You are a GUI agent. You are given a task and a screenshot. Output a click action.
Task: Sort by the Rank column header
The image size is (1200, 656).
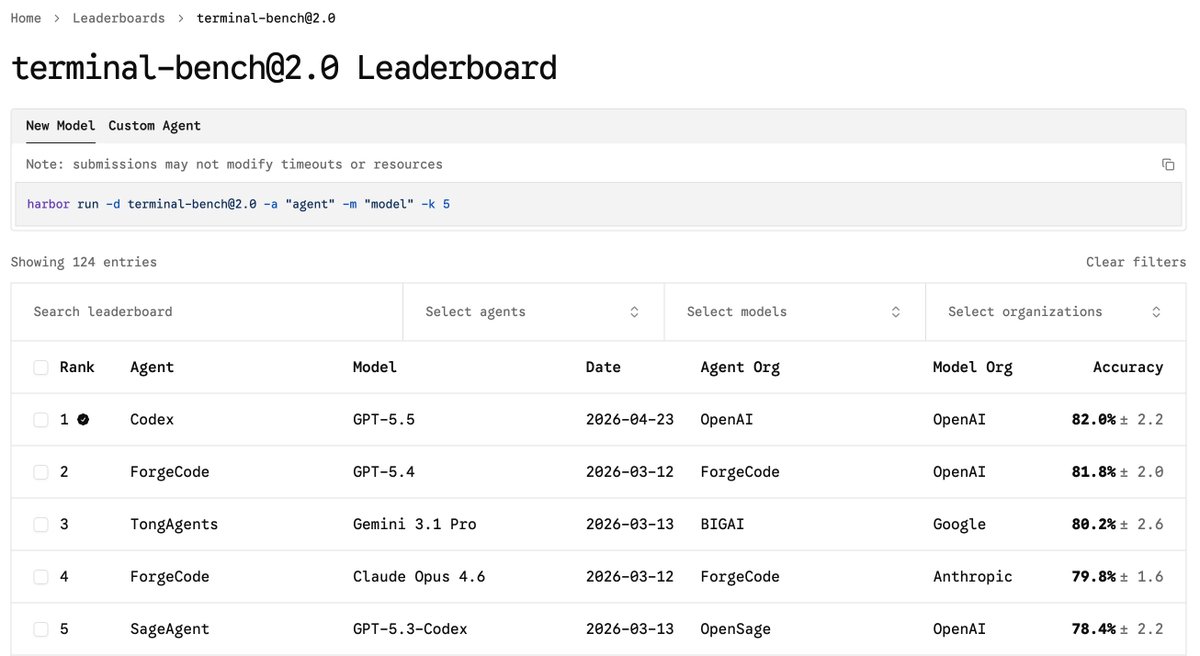pyautogui.click(x=77, y=367)
